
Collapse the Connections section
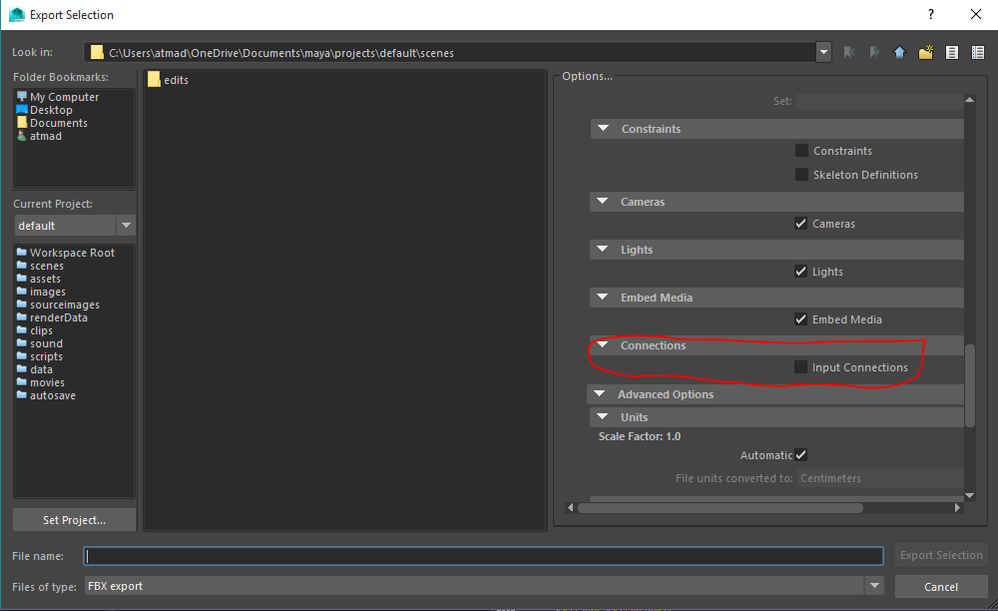[603, 343]
